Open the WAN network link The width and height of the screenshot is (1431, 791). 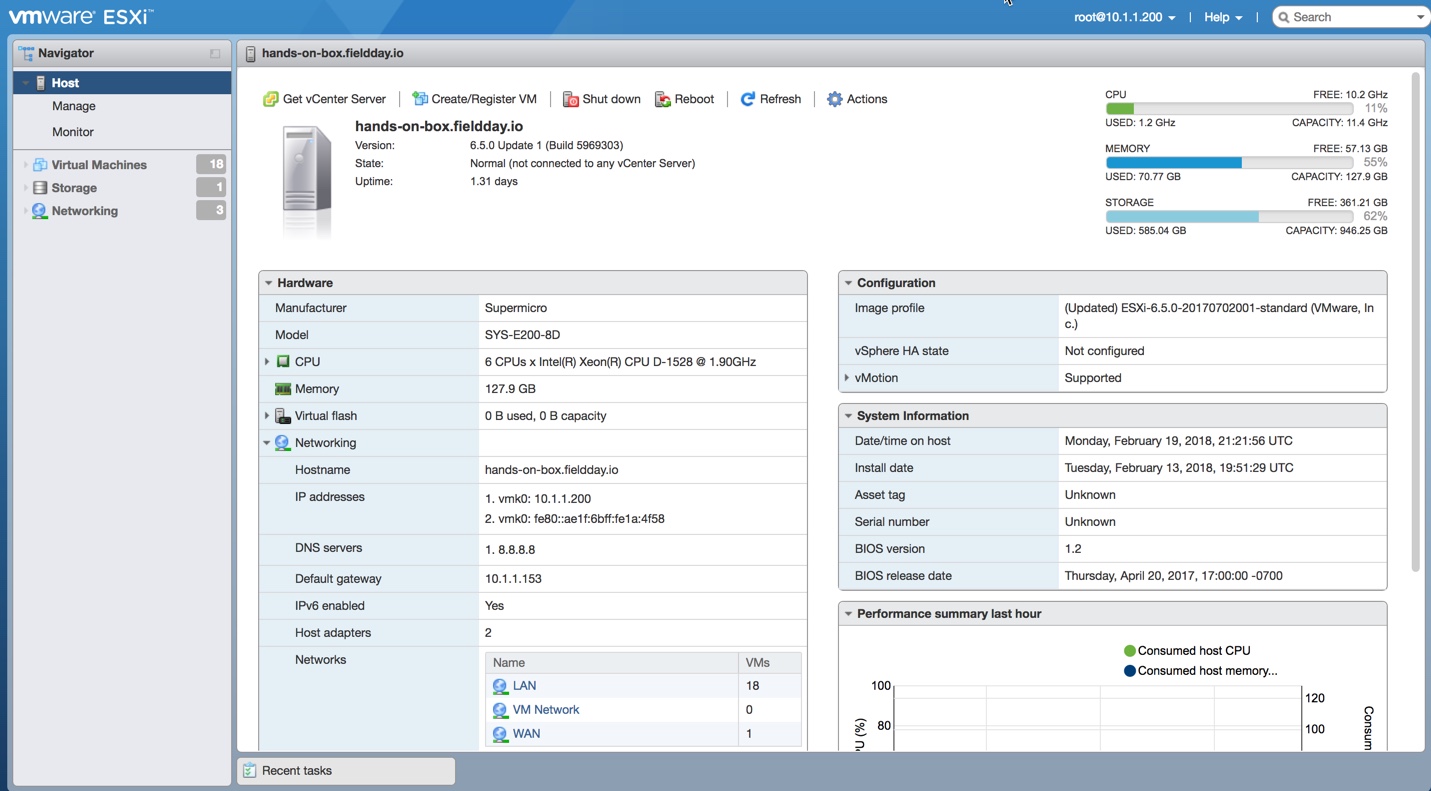click(x=526, y=734)
